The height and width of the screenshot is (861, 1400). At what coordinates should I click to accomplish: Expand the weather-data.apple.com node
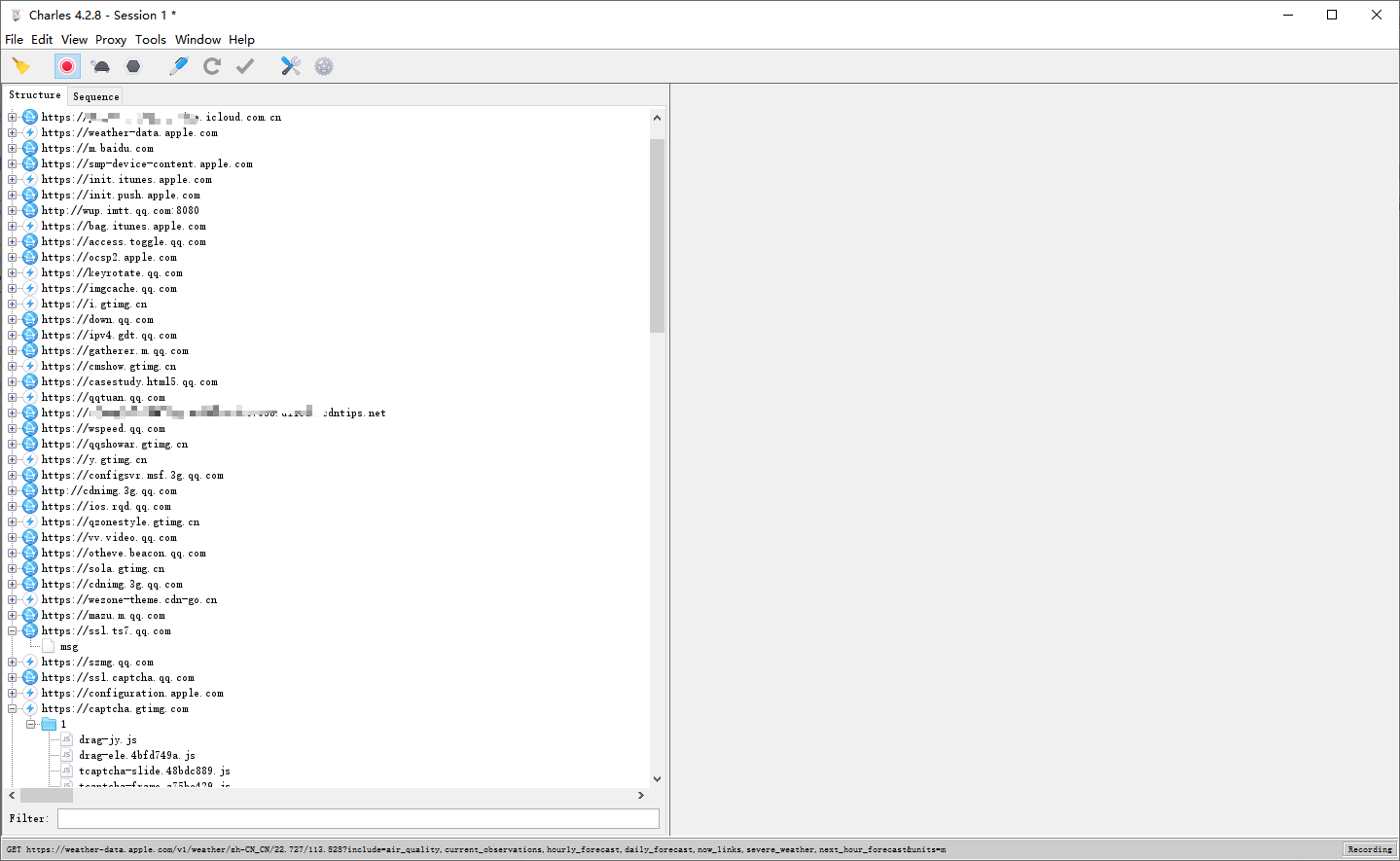(x=13, y=133)
